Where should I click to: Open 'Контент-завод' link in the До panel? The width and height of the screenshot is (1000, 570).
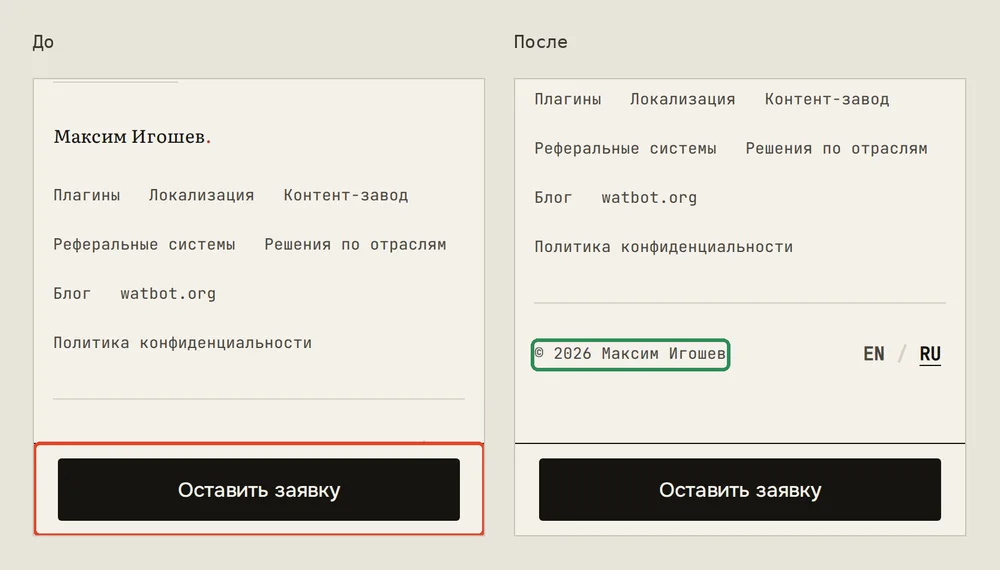click(346, 195)
